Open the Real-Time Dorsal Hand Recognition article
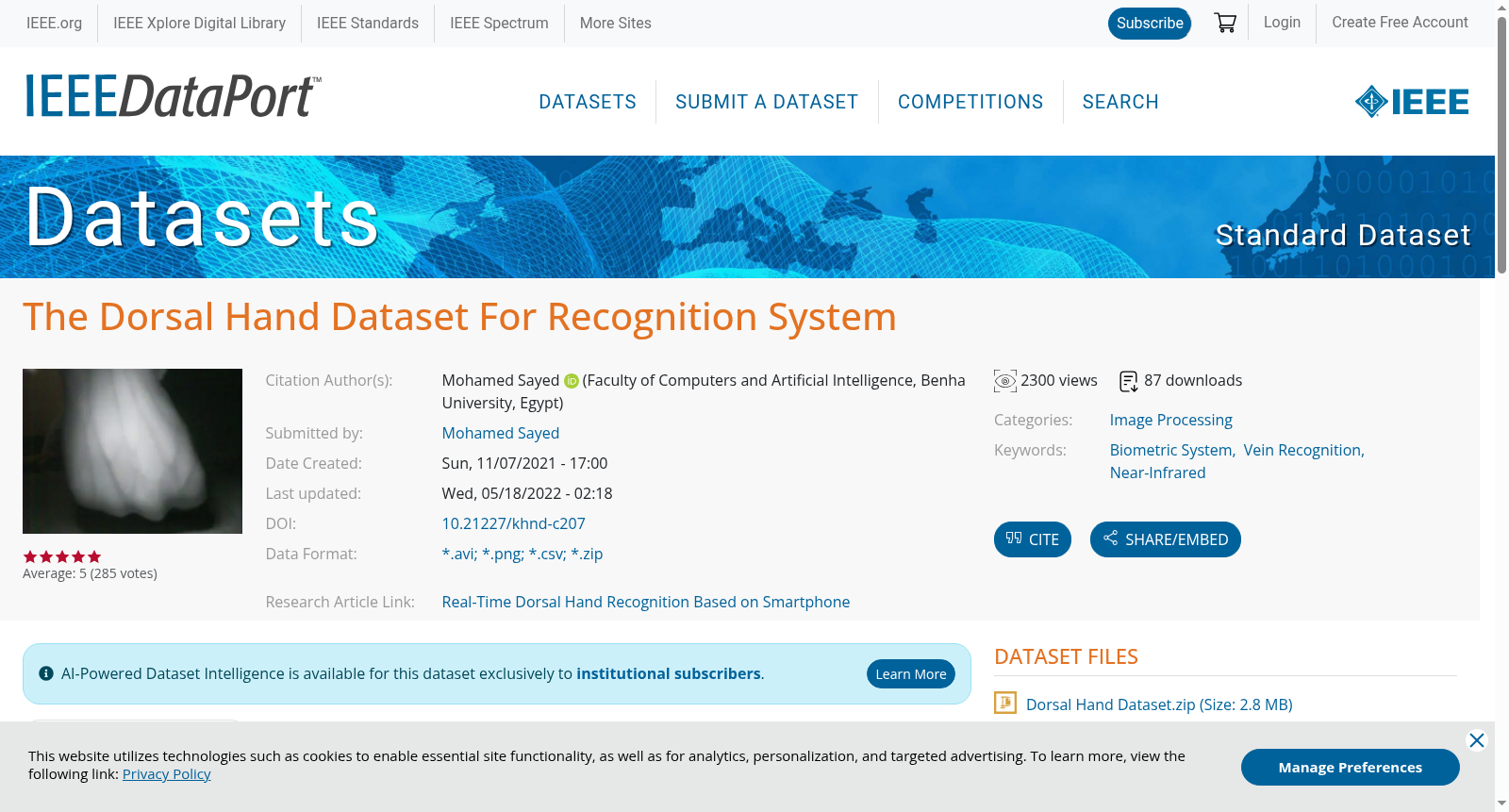Viewport: 1509px width, 812px height. (x=646, y=602)
